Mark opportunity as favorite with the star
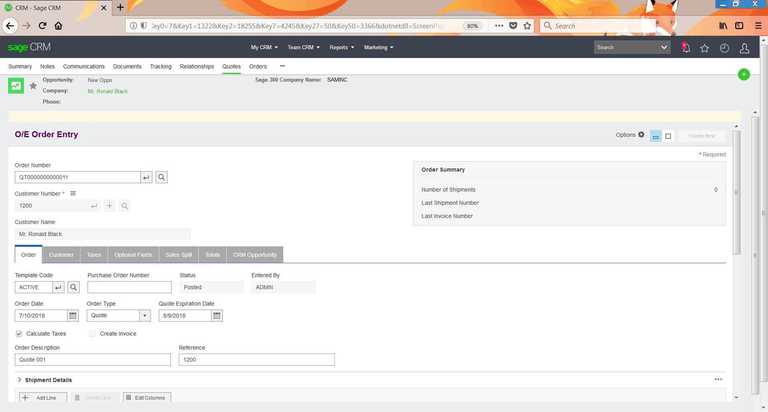Image resolution: width=768 pixels, height=412 pixels. (x=33, y=86)
